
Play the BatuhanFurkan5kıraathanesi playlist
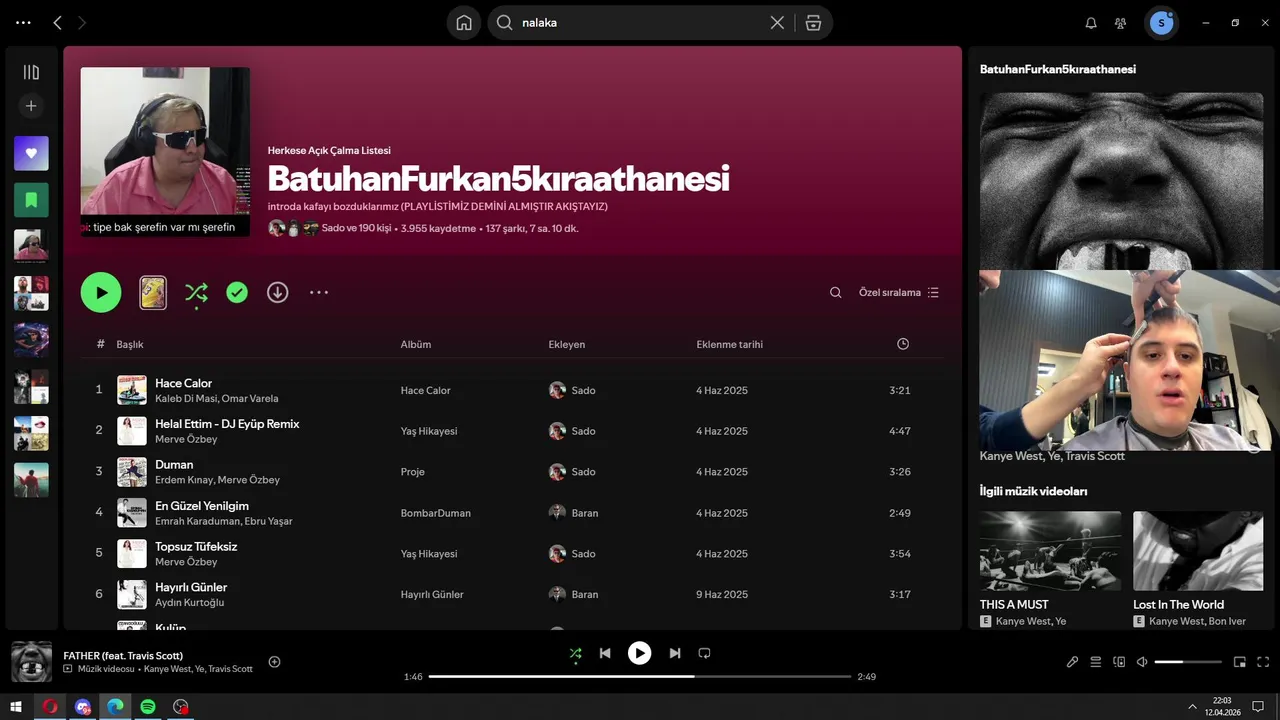(101, 293)
